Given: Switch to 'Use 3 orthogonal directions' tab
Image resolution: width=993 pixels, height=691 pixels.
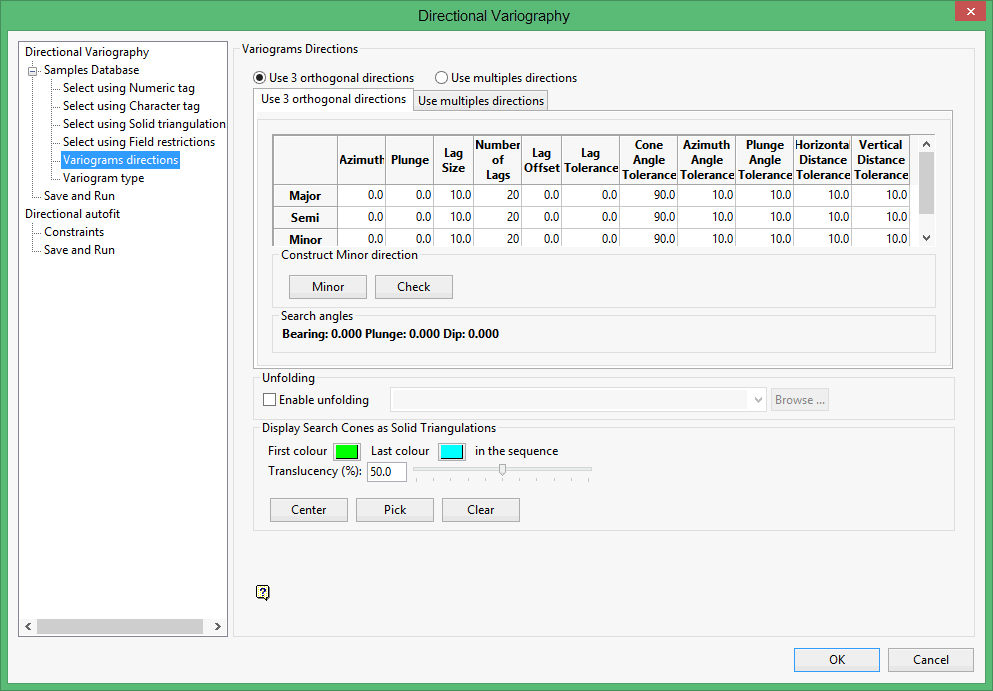Looking at the screenshot, I should coord(333,99).
